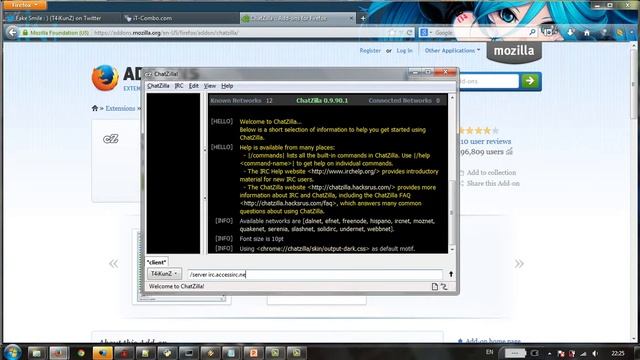Click the star rating of the add-on
The width and height of the screenshot is (640, 360).
point(478,131)
